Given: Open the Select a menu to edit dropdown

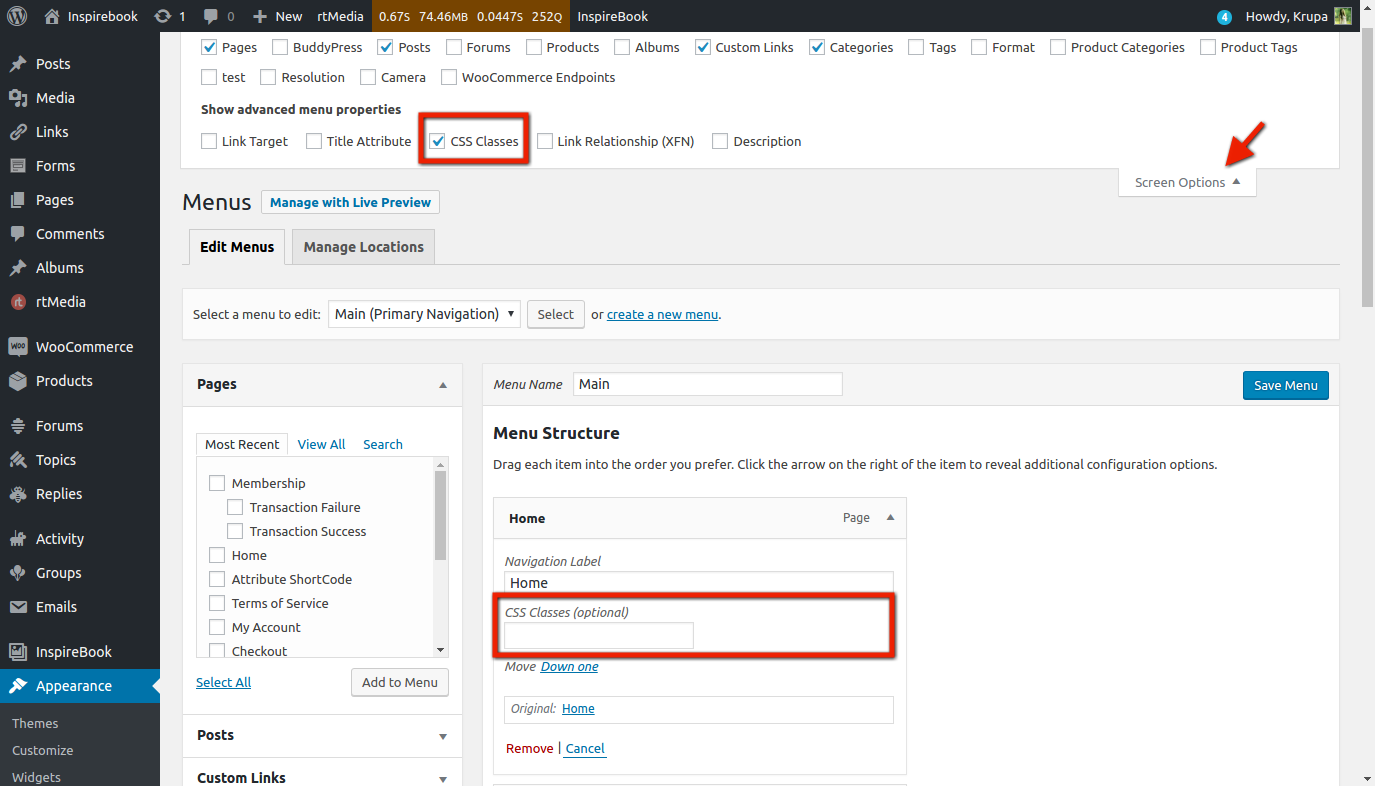Looking at the screenshot, I should point(424,314).
